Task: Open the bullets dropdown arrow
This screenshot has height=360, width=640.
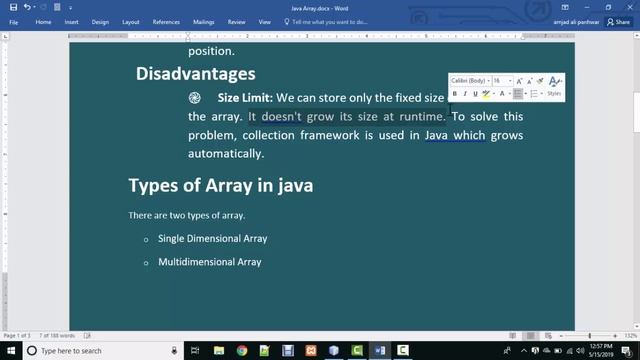Action: [x=526, y=94]
